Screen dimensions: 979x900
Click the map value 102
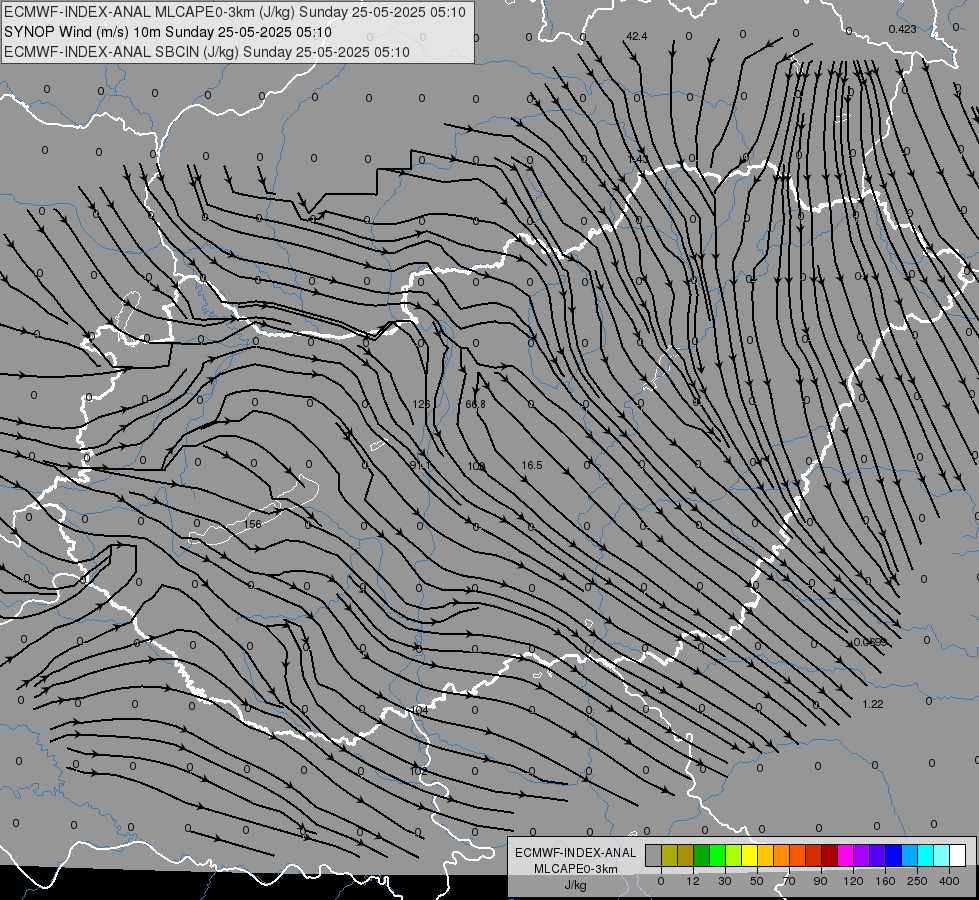coord(418,771)
